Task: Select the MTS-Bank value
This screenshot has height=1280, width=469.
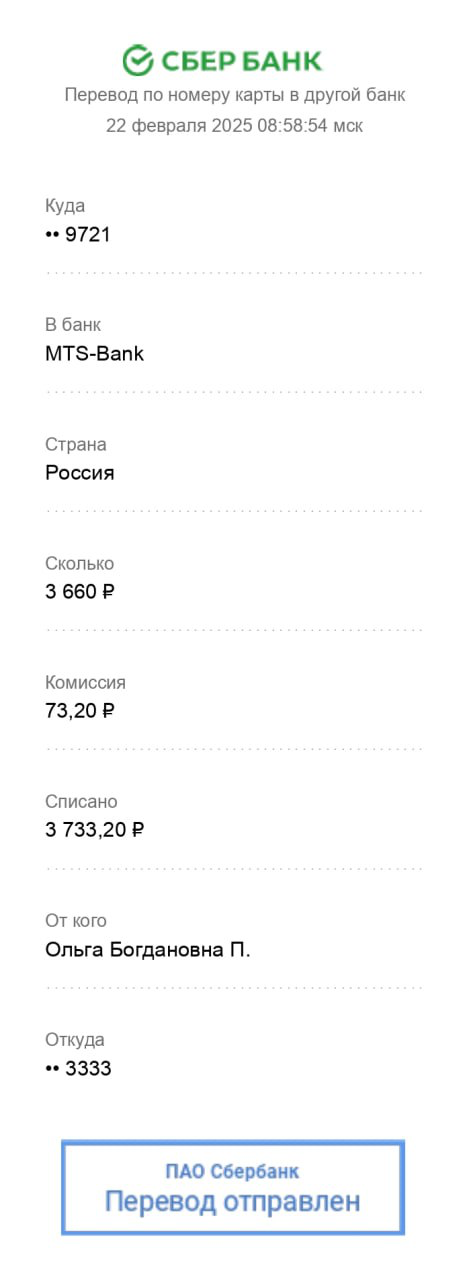Action: point(95,354)
